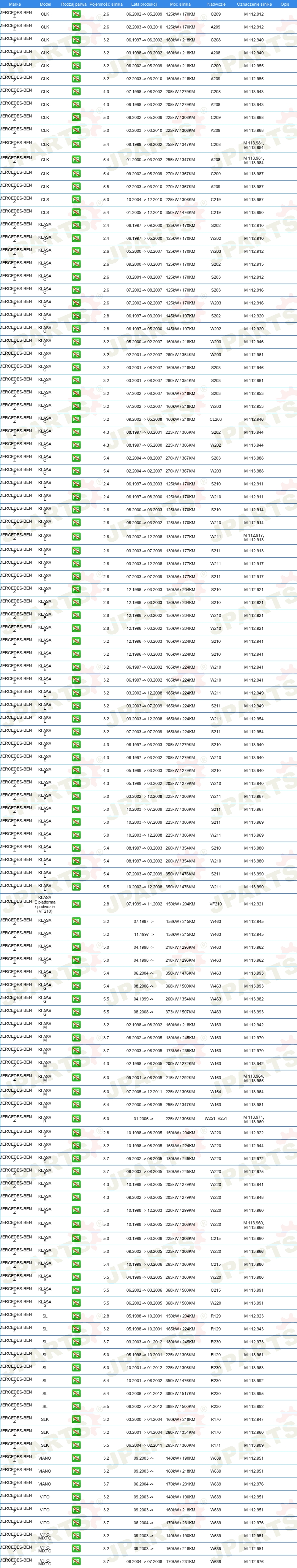Select the '06.2004 -> 02.2011' date cell
The width and height of the screenshot is (297, 1568).
pos(144,1445)
